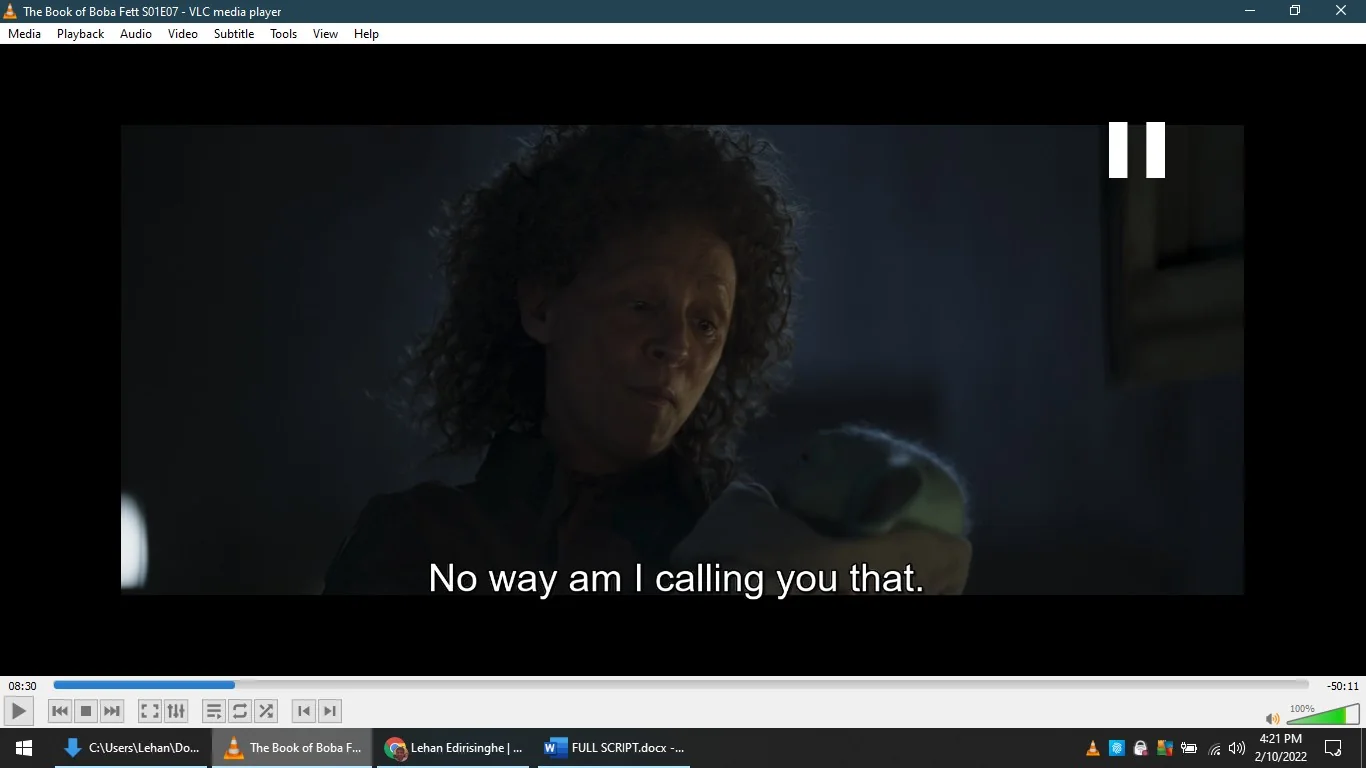Go to the next chapter
The image size is (1366, 768).
coord(330,711)
